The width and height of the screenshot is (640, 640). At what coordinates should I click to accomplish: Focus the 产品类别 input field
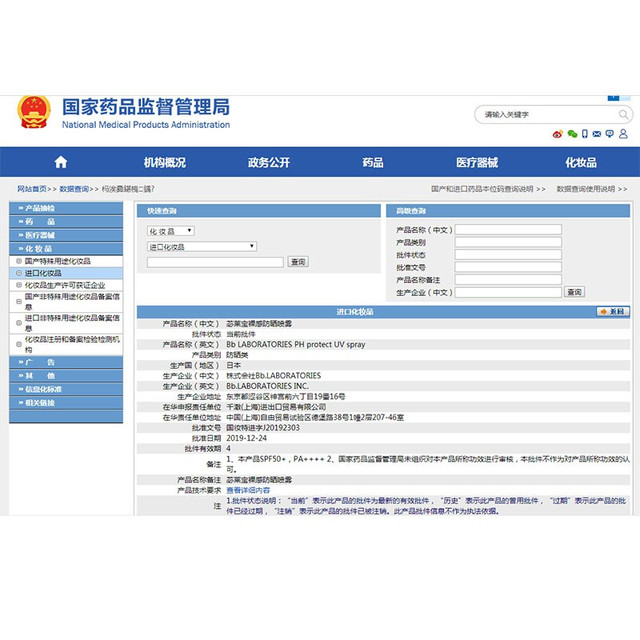(x=508, y=242)
